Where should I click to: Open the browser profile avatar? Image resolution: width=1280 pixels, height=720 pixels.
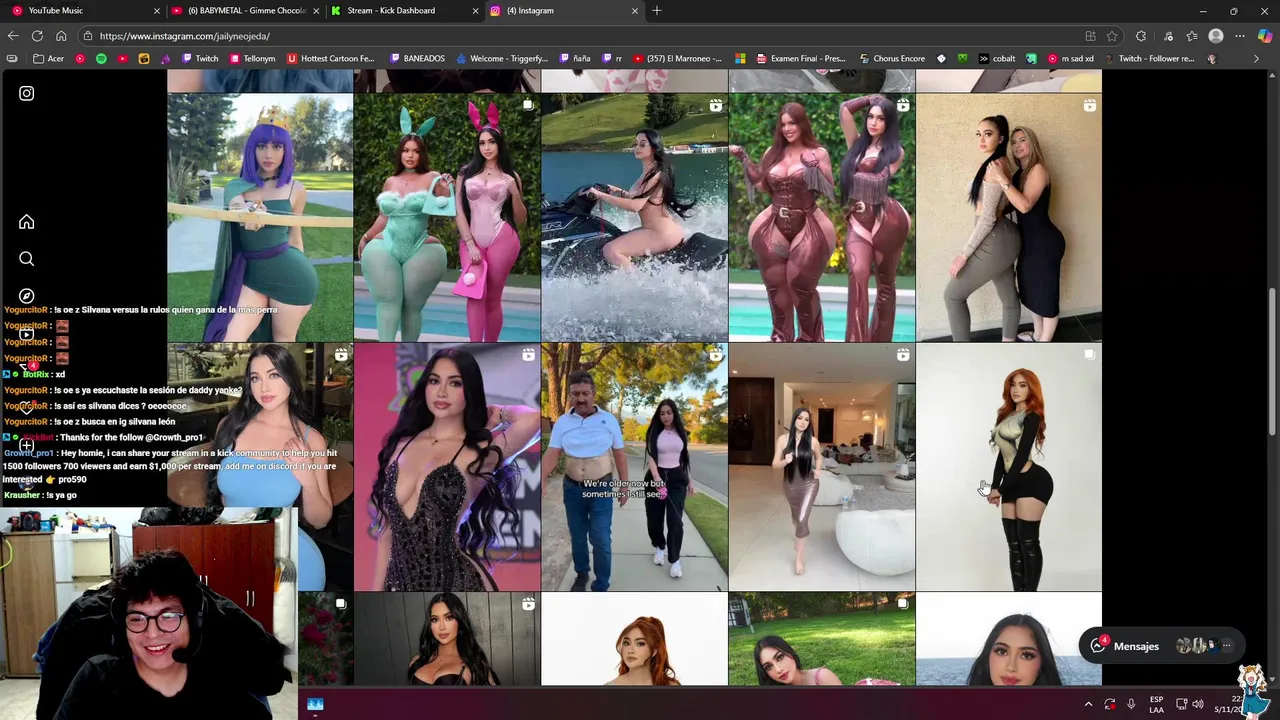(x=1216, y=36)
